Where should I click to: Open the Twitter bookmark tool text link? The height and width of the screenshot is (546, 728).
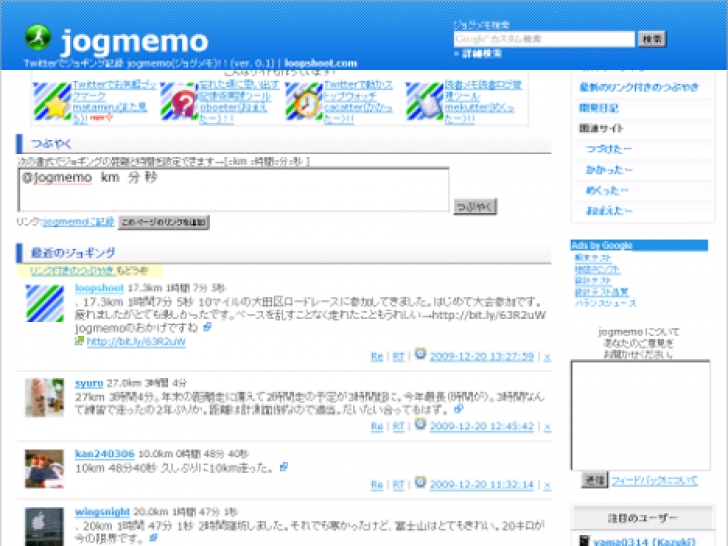pos(114,101)
